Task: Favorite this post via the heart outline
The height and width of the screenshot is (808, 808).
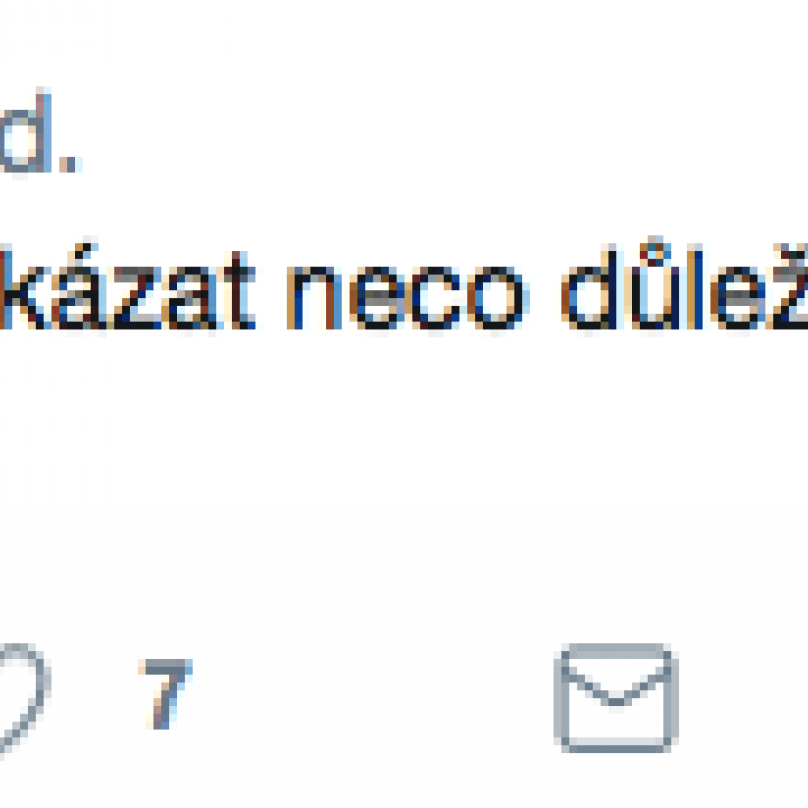Action: [23, 698]
